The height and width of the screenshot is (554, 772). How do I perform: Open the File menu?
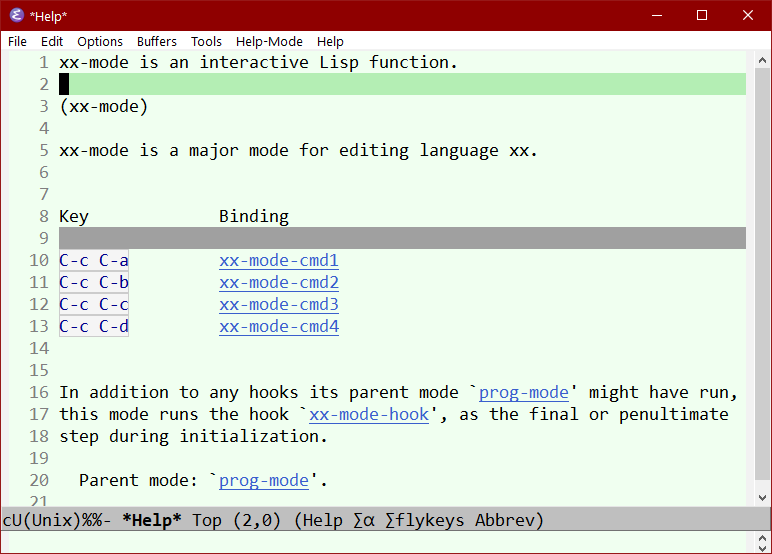click(x=17, y=41)
